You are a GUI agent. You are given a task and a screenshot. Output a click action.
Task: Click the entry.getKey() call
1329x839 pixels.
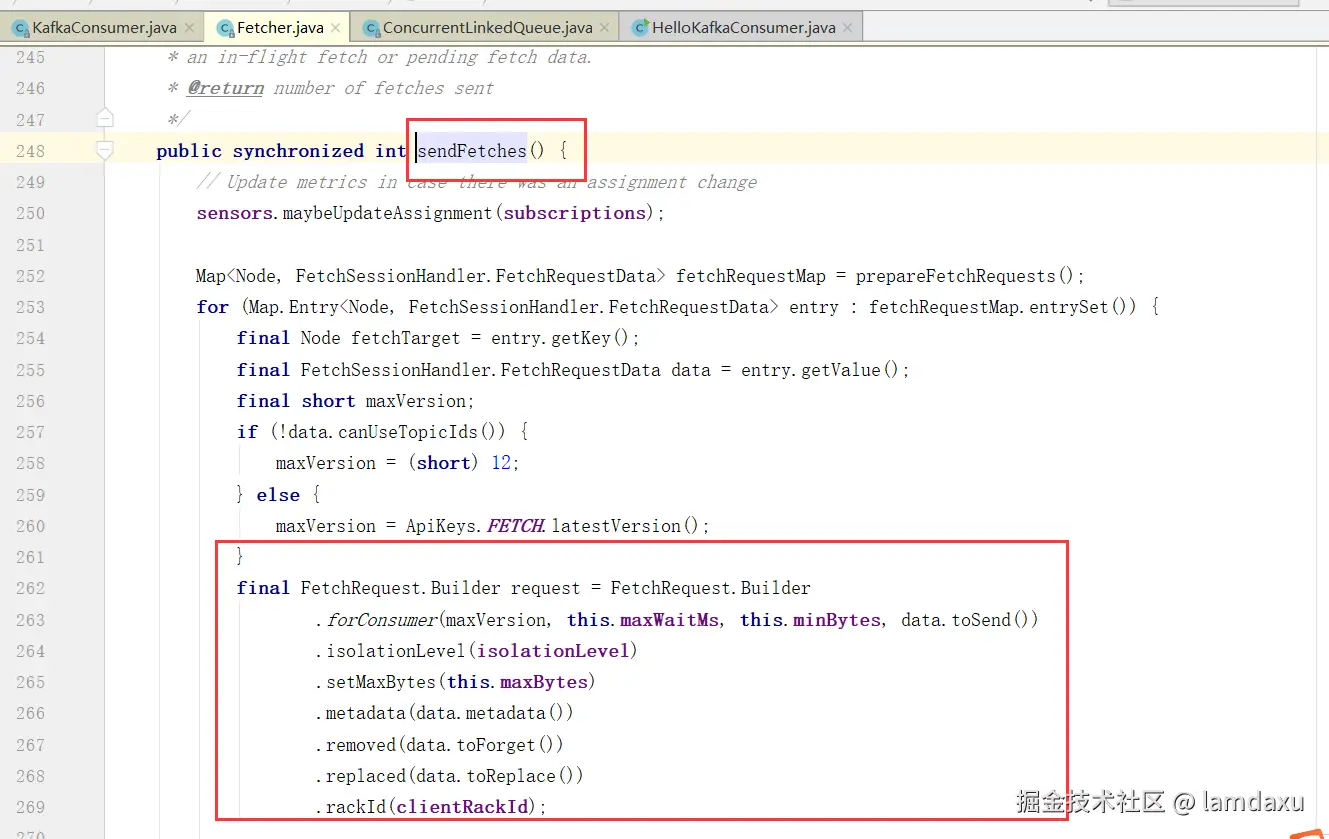pyautogui.click(x=560, y=338)
